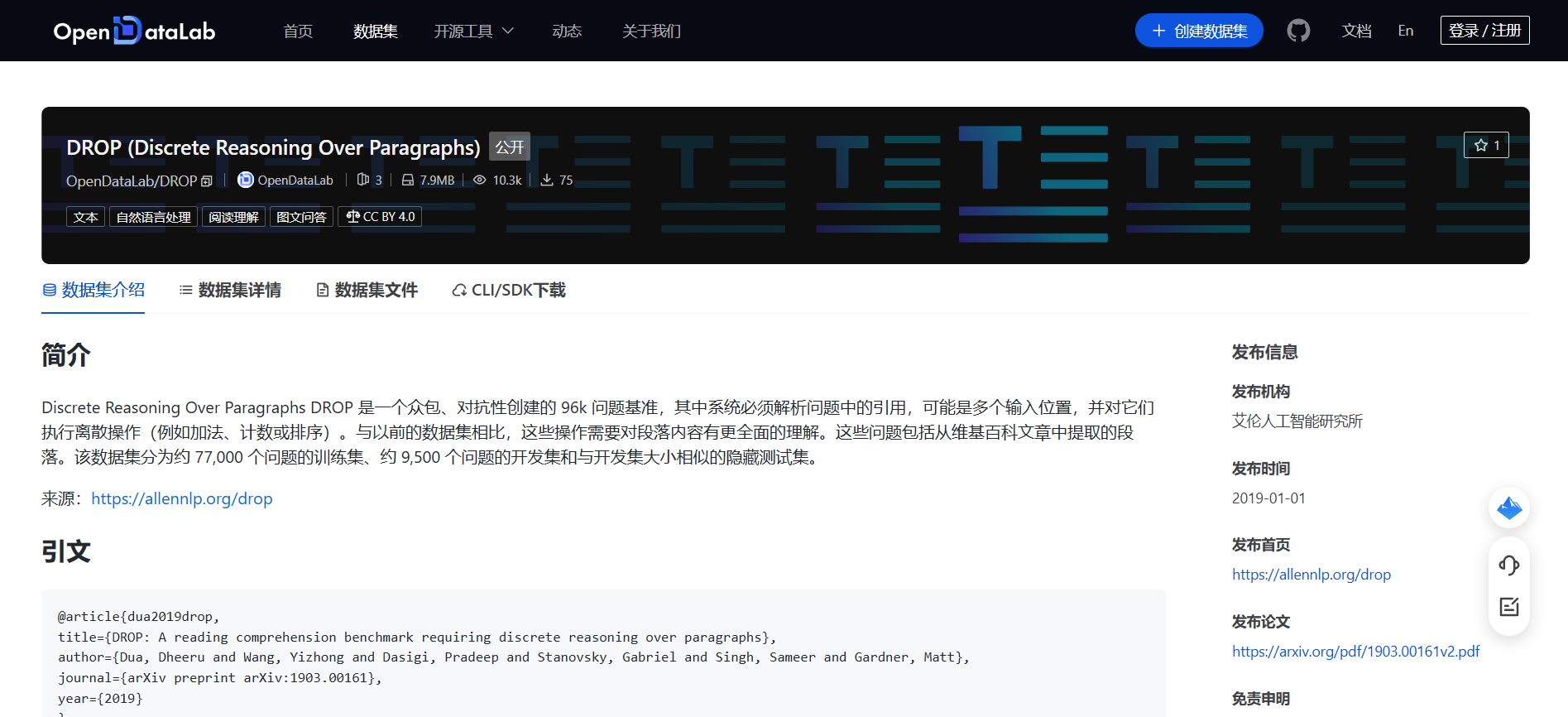Image resolution: width=1568 pixels, height=717 pixels.
Task: Click the 文本 tag
Action: pyautogui.click(x=85, y=217)
